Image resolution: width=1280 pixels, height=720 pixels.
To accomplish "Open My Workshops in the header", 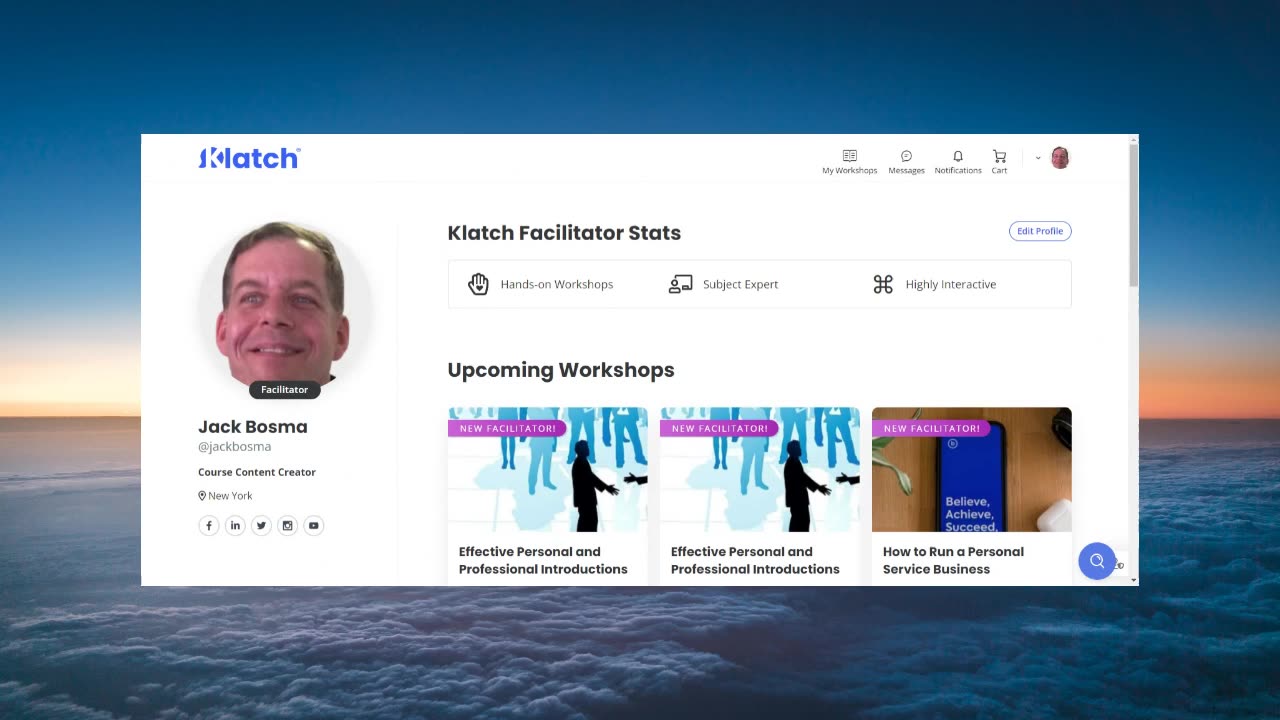I will click(x=849, y=162).
